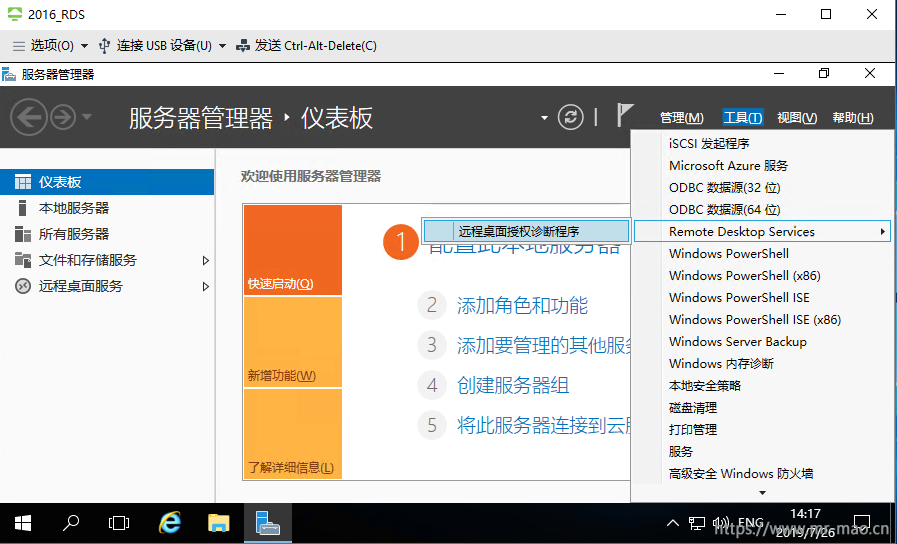This screenshot has height=544, width=897.
Task: Launch Windows PowerShell ISE
Action: (739, 297)
